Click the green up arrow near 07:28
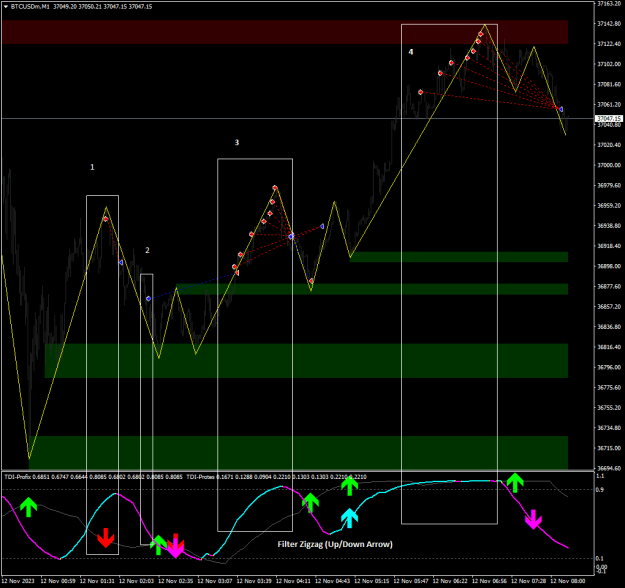The image size is (625, 588). pos(515,483)
